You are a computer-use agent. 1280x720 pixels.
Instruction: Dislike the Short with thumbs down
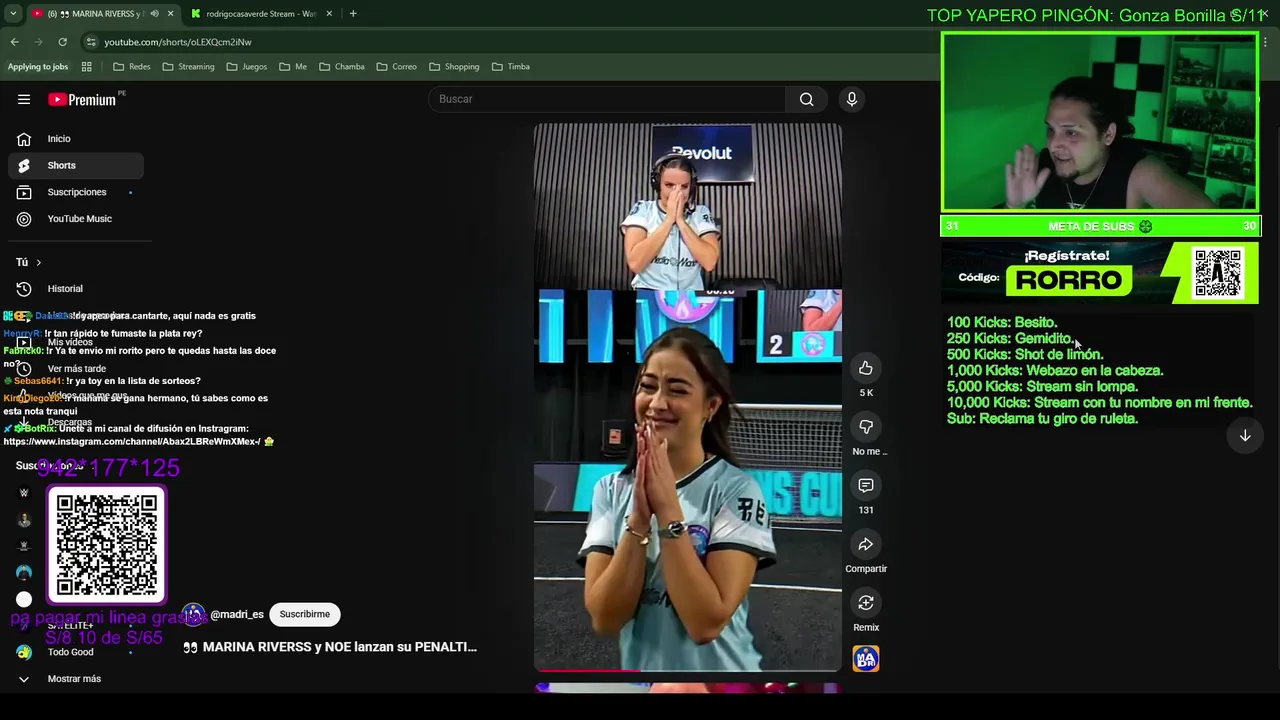coord(866,427)
